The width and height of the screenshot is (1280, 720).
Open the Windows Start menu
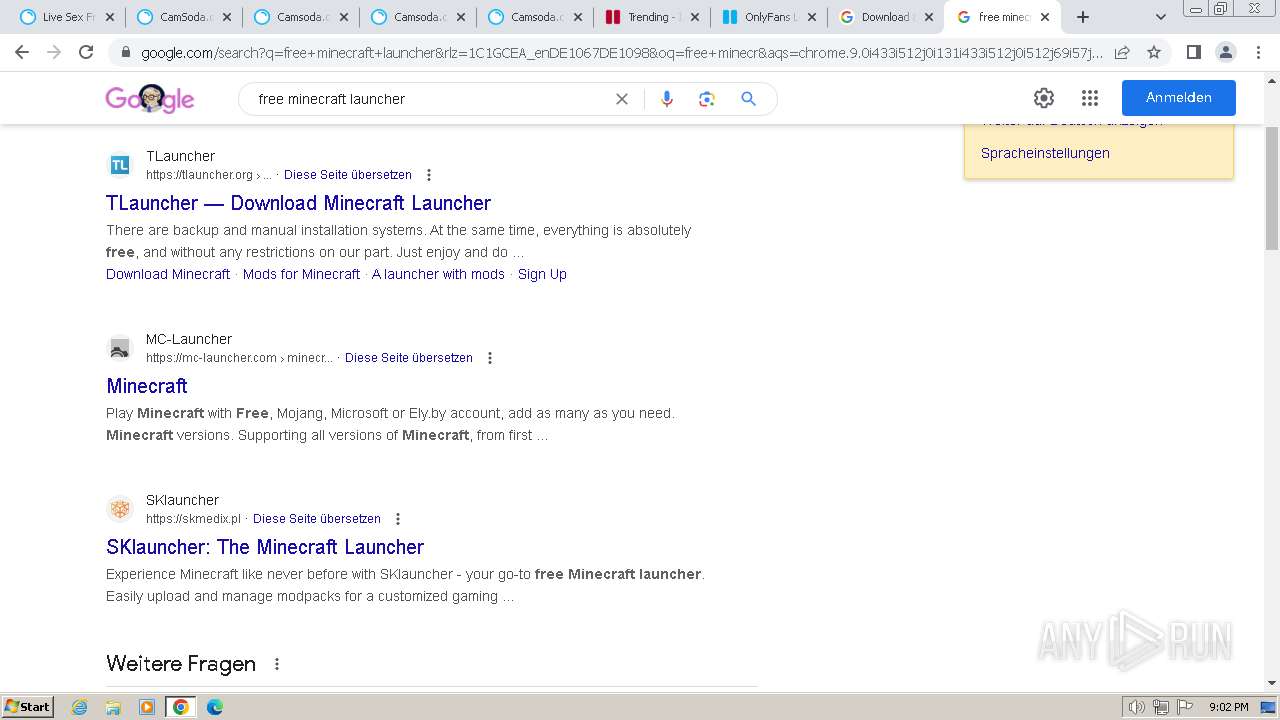[x=27, y=707]
